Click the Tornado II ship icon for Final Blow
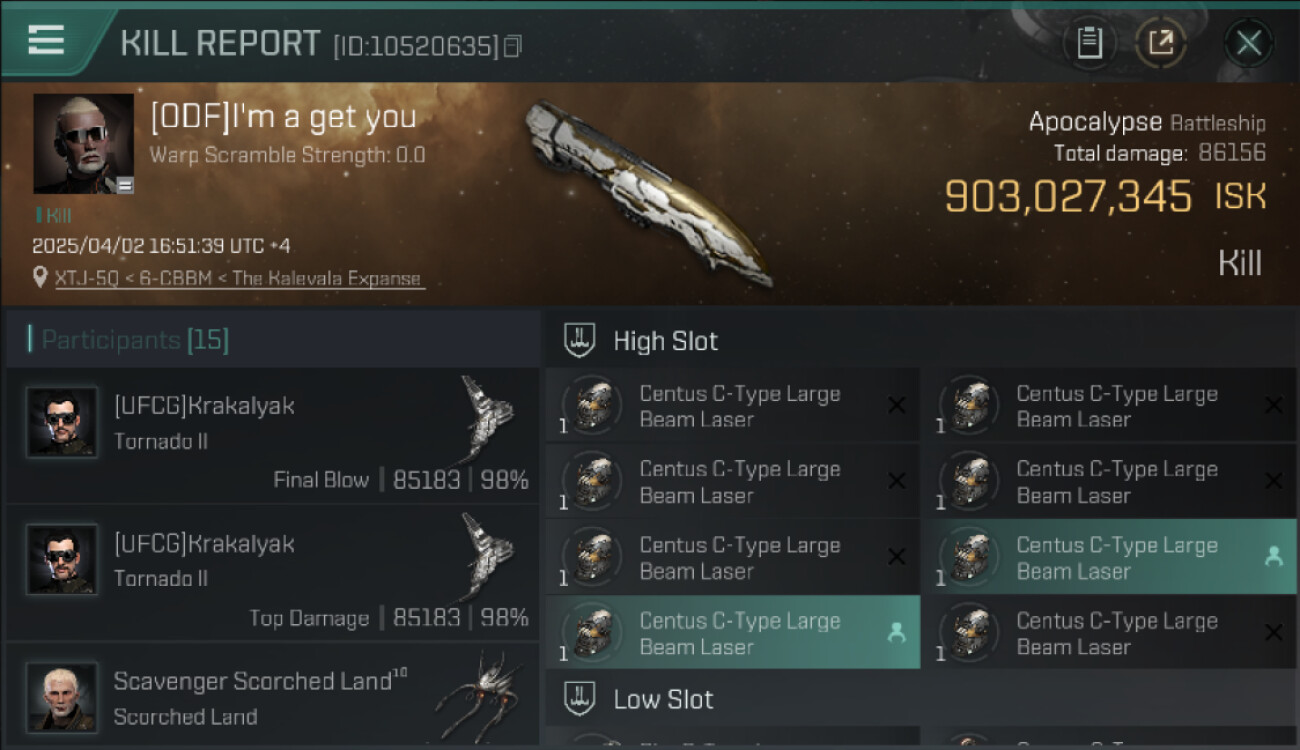Image resolution: width=1300 pixels, height=750 pixels. coord(487,418)
